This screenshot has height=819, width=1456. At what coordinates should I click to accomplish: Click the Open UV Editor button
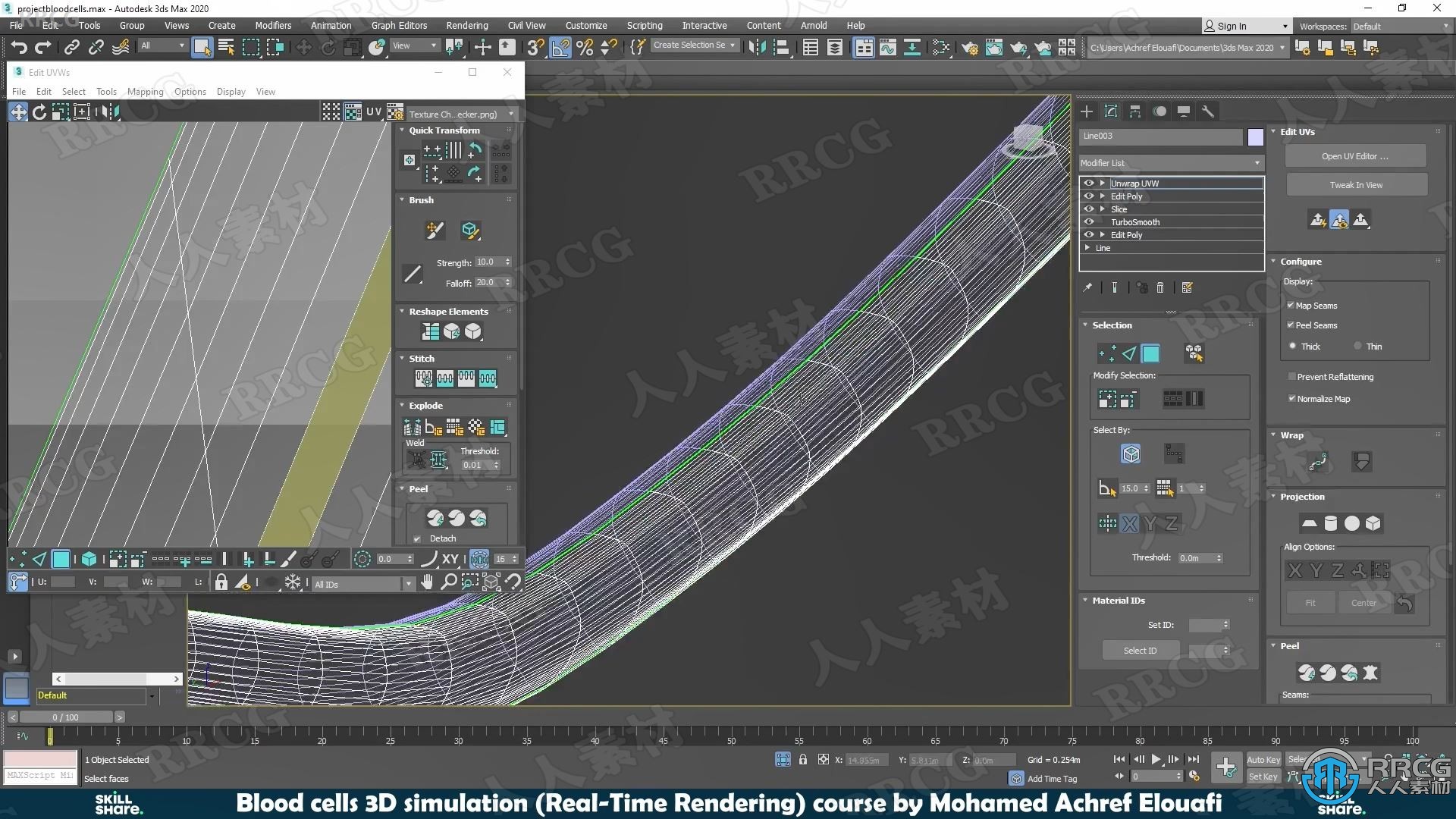(1355, 156)
